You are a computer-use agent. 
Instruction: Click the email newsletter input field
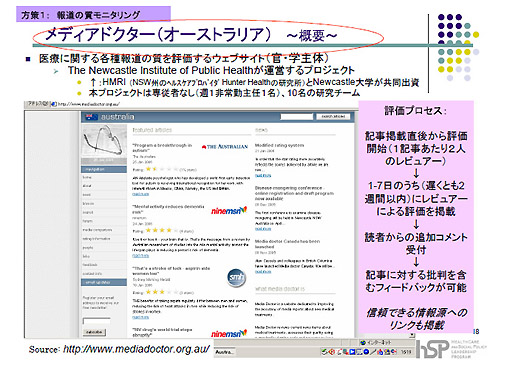pyautogui.click(x=96, y=321)
